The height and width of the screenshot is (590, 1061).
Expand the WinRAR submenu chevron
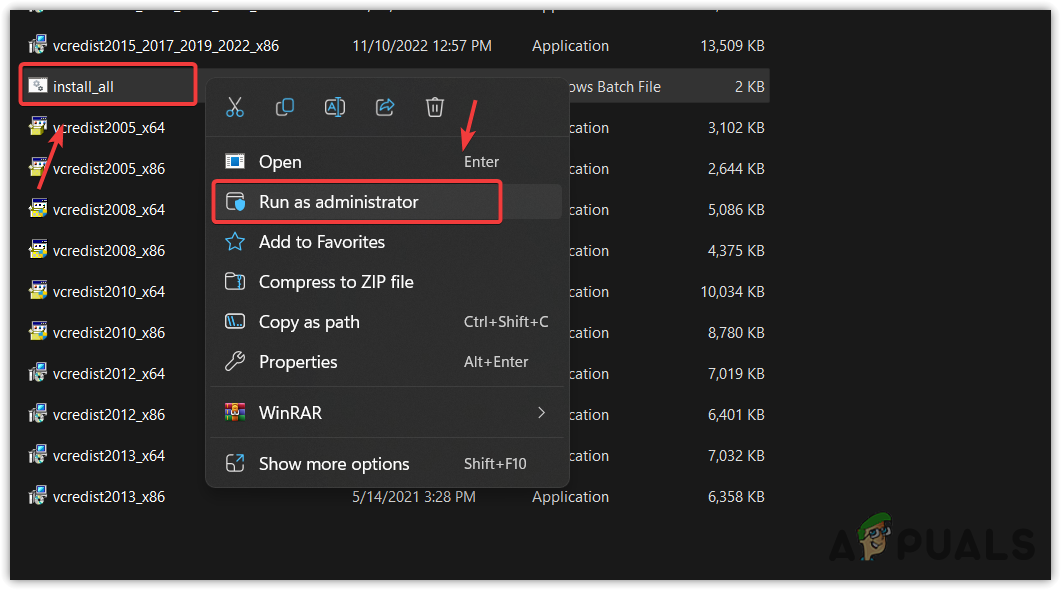point(541,412)
